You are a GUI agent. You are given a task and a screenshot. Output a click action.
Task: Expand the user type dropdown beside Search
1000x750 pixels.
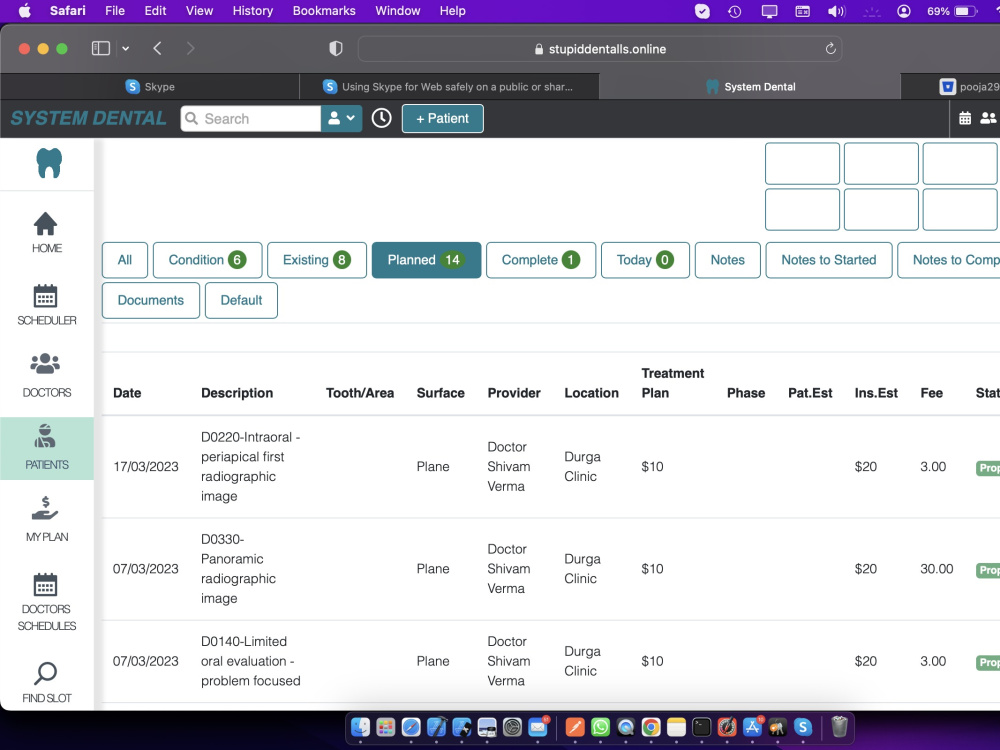[x=341, y=119]
